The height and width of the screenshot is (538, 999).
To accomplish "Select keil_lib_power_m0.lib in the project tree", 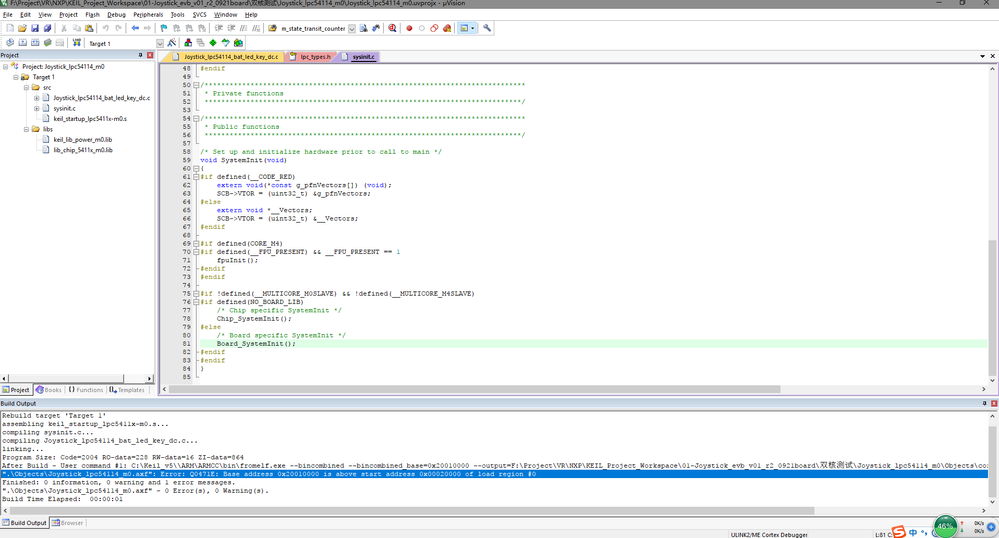I will 83,140.
